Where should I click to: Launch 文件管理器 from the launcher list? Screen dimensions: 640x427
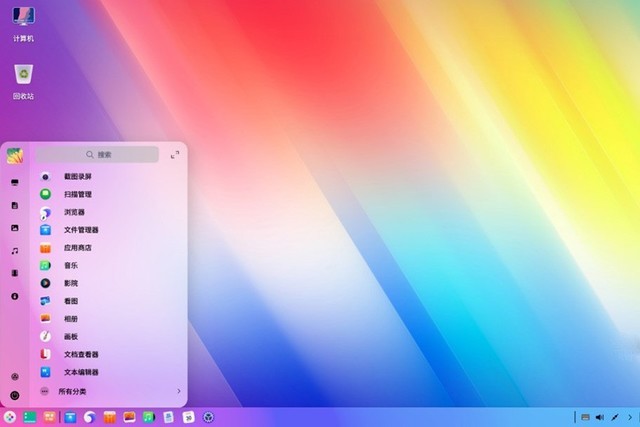coord(109,230)
